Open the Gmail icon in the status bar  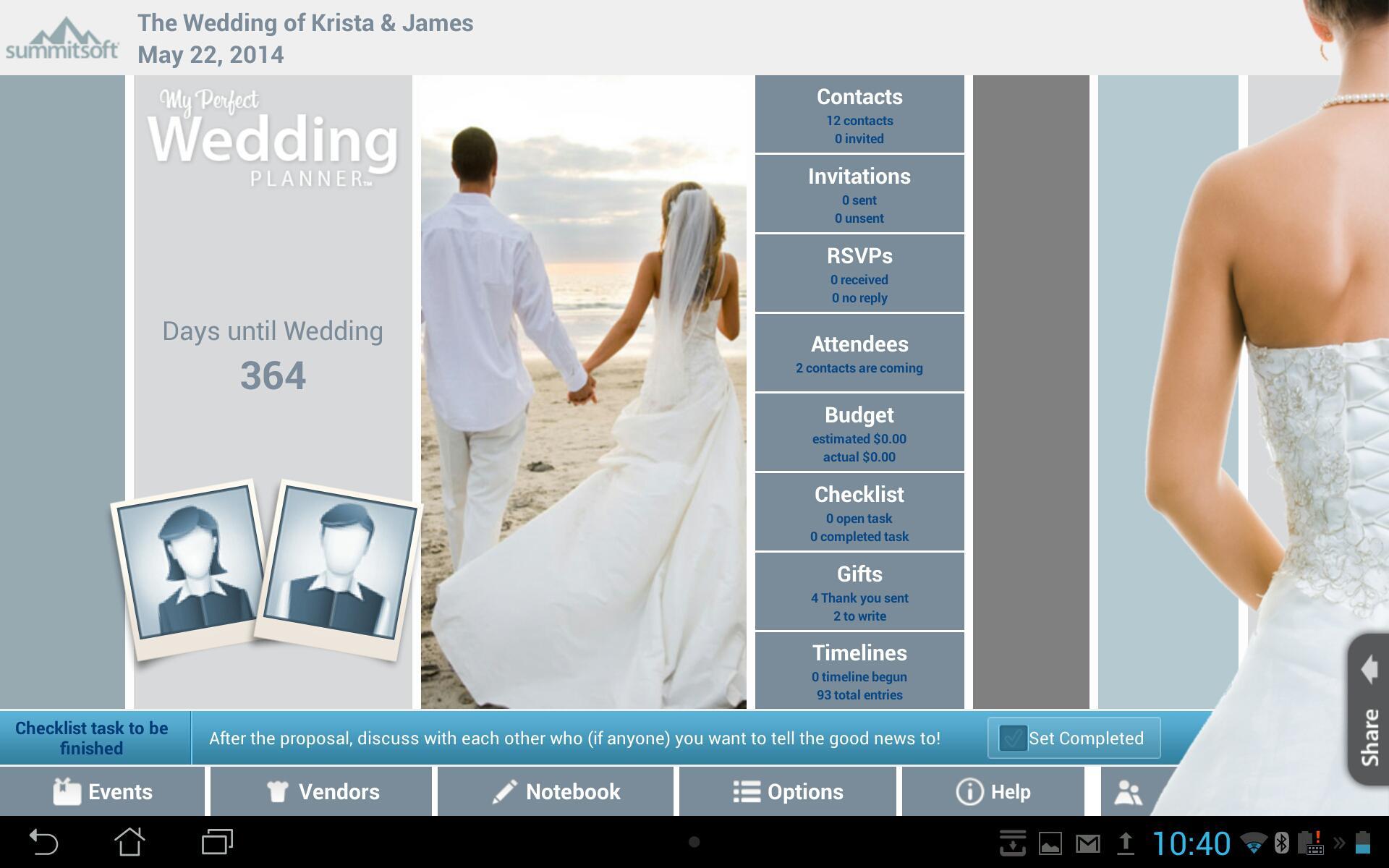[x=1089, y=843]
